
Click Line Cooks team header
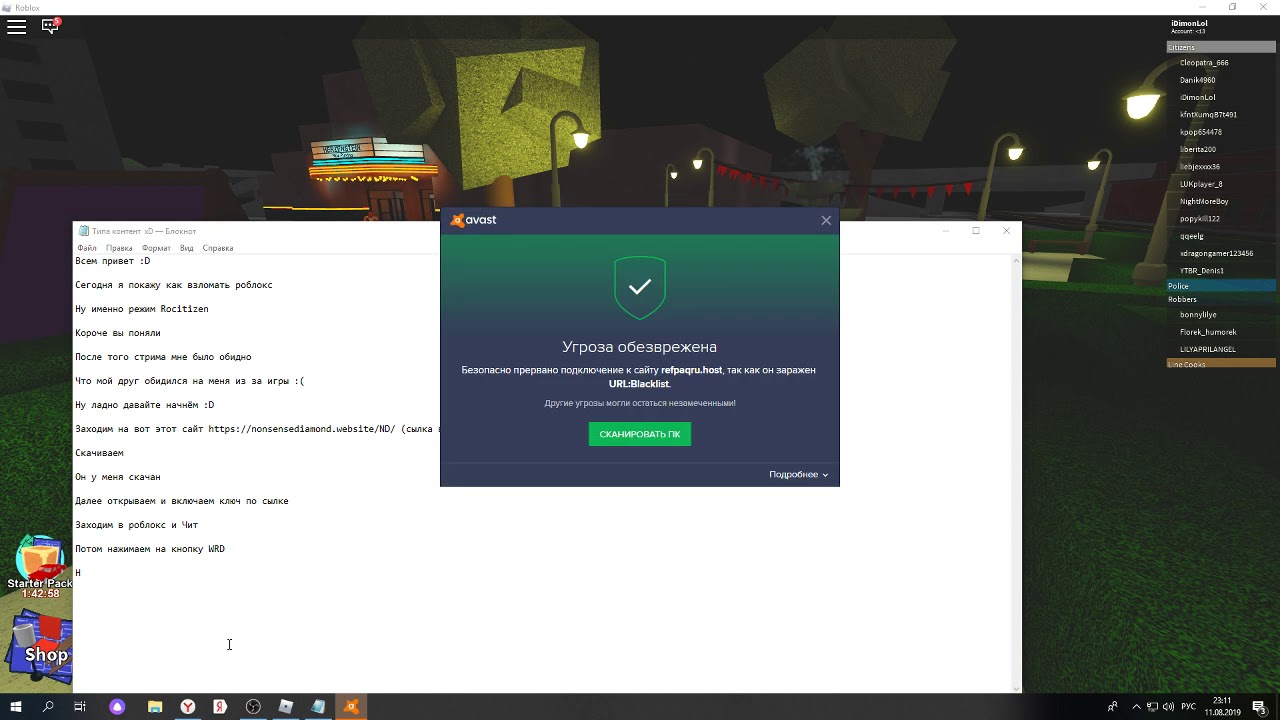click(x=1221, y=364)
